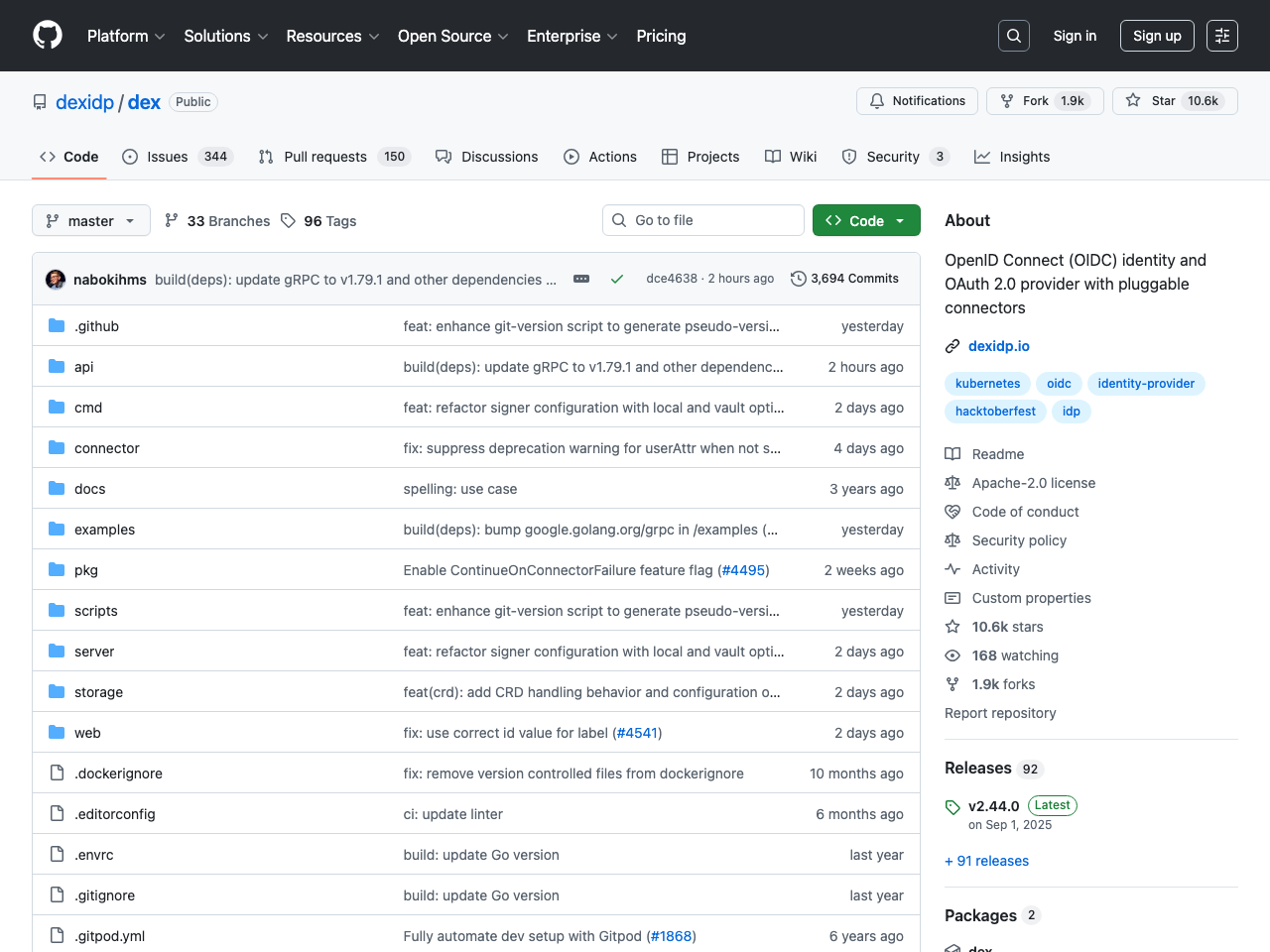
Task: Expand the green Code button dropdown
Action: tap(900, 220)
